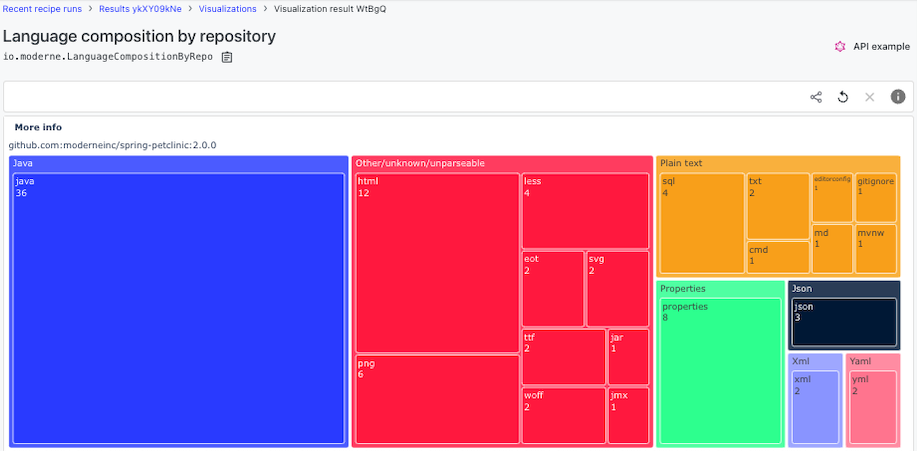Select the repository label spring-petclinic:2.0.0
This screenshot has width=917, height=451.
[112, 144]
